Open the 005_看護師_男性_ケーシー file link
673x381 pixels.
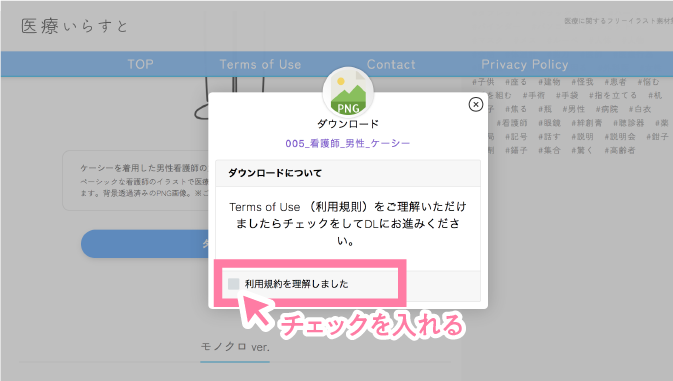(x=348, y=143)
